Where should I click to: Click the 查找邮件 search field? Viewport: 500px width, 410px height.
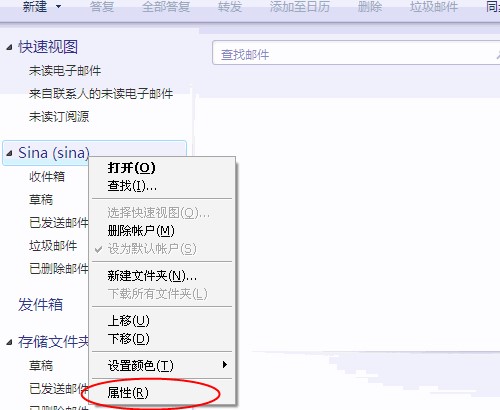(356, 53)
